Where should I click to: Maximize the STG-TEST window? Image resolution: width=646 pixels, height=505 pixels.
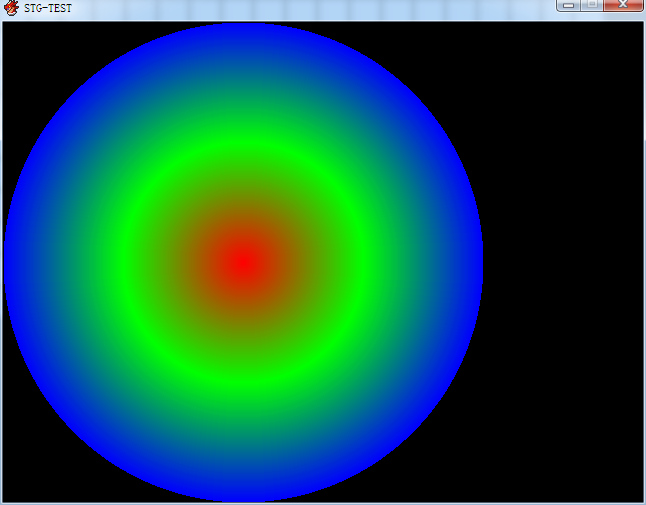tap(592, 5)
